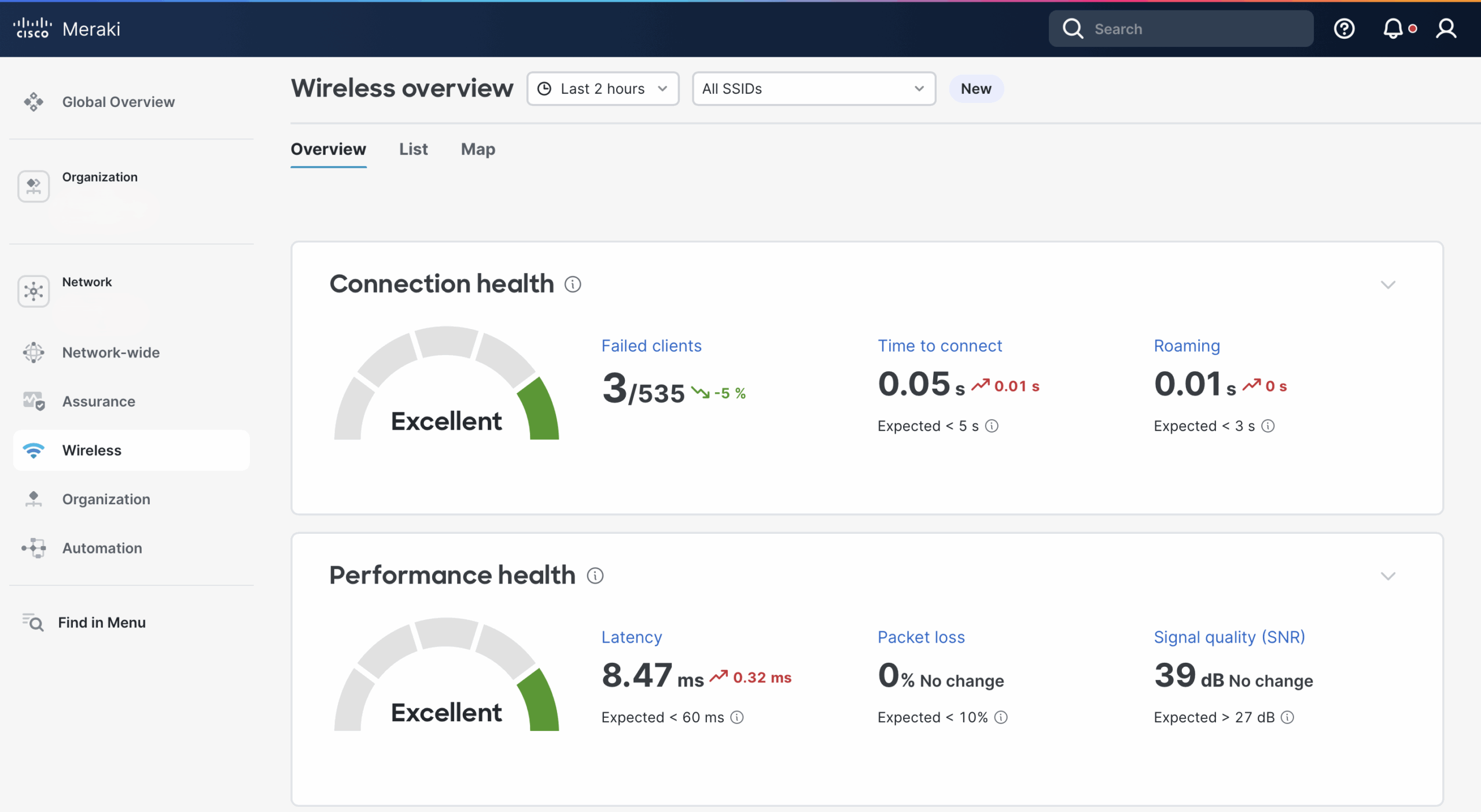
Task: Click info icon beside Expected < 5 s
Action: (992, 426)
